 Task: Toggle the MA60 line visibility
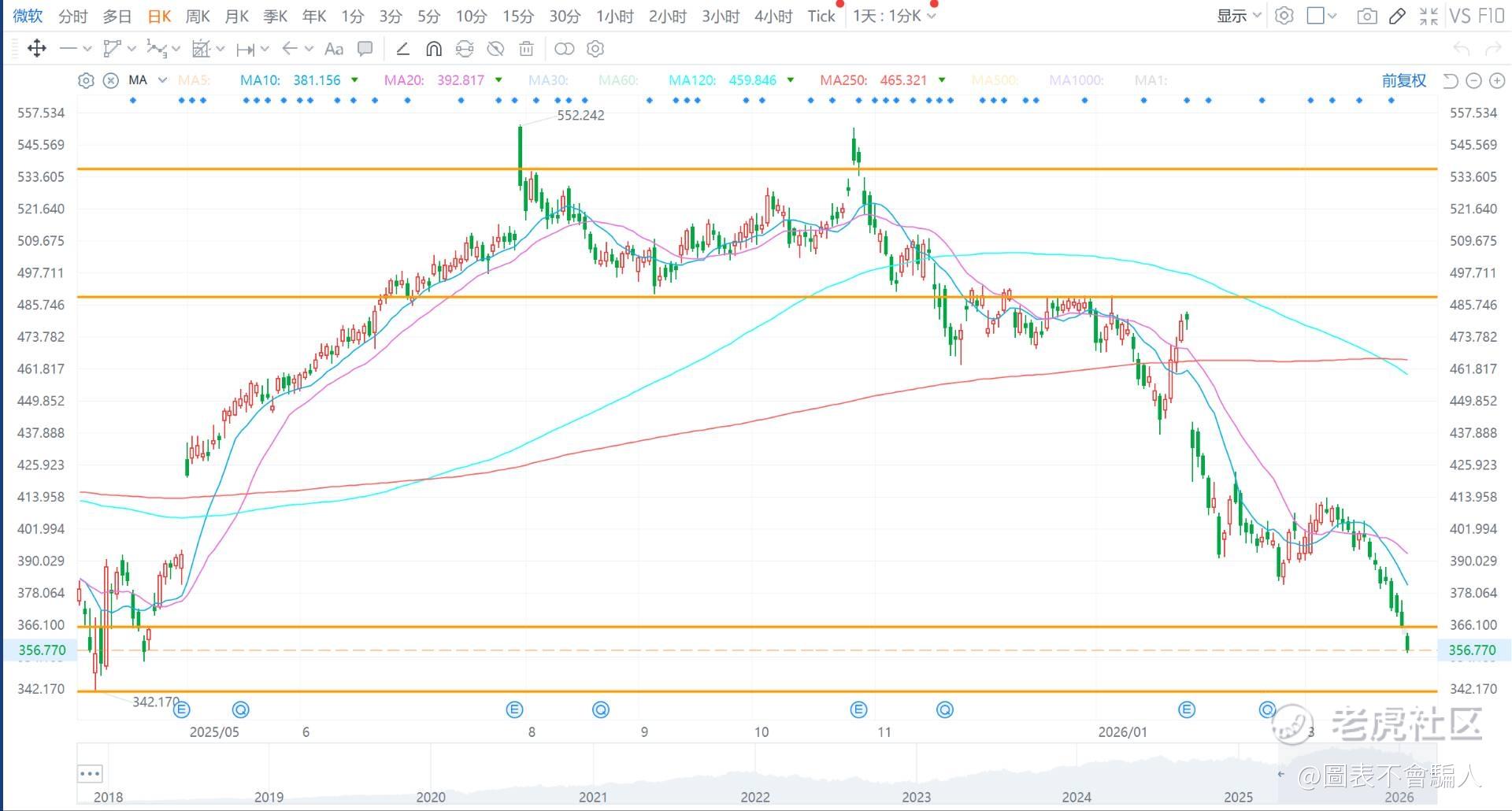(x=618, y=80)
